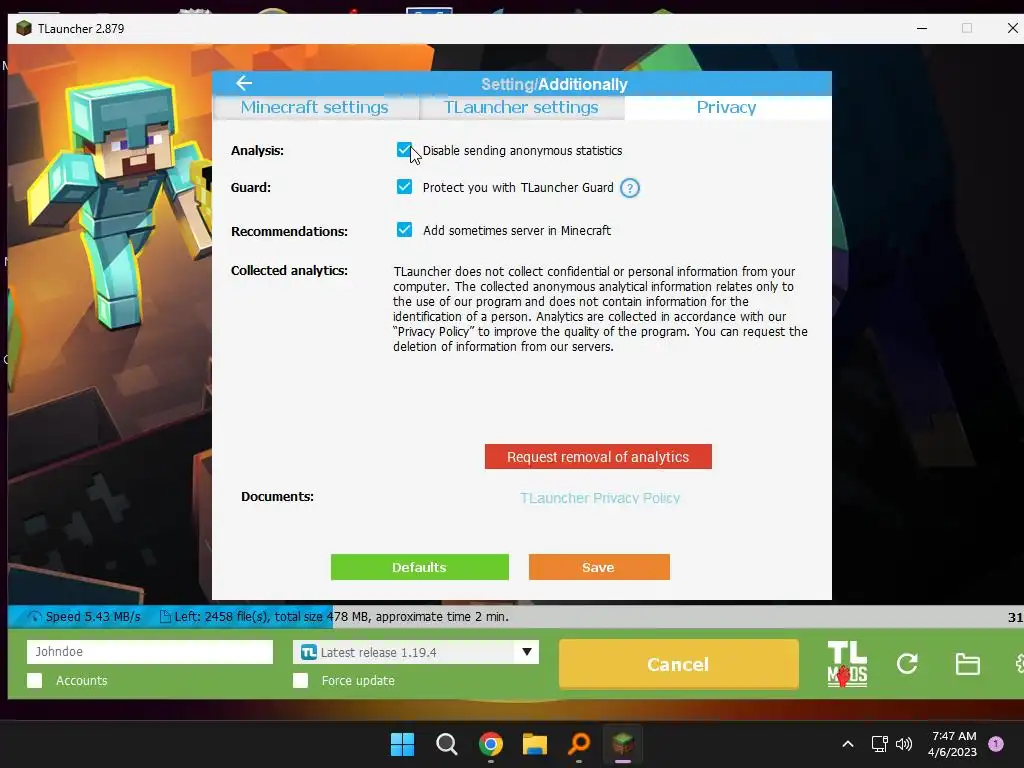Open File Explorer from taskbar
Image resolution: width=1024 pixels, height=768 pixels.
534,744
